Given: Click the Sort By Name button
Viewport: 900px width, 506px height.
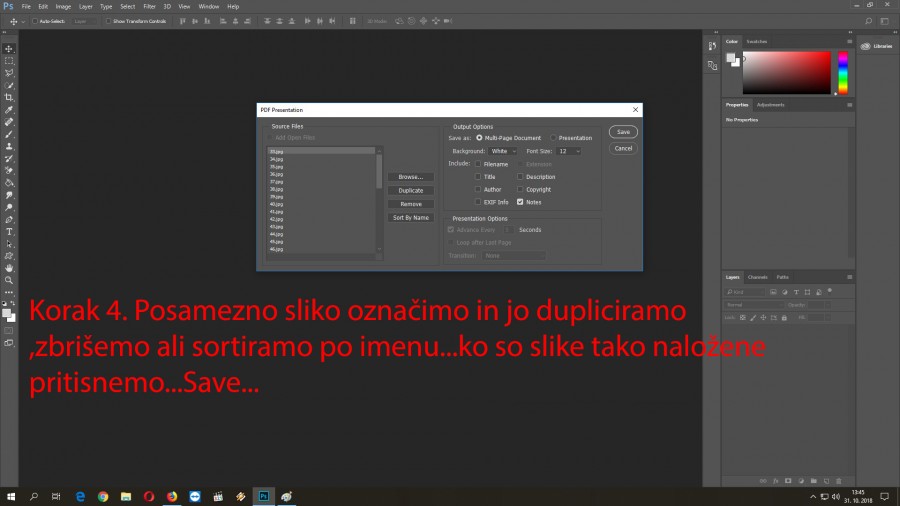Looking at the screenshot, I should tap(410, 217).
